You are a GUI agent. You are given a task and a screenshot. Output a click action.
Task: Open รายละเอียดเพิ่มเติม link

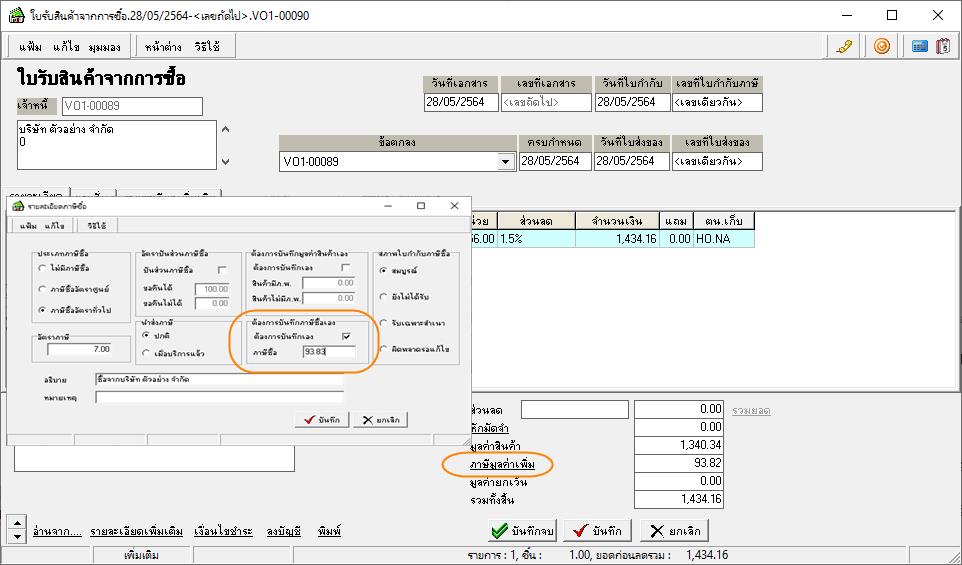coord(136,531)
